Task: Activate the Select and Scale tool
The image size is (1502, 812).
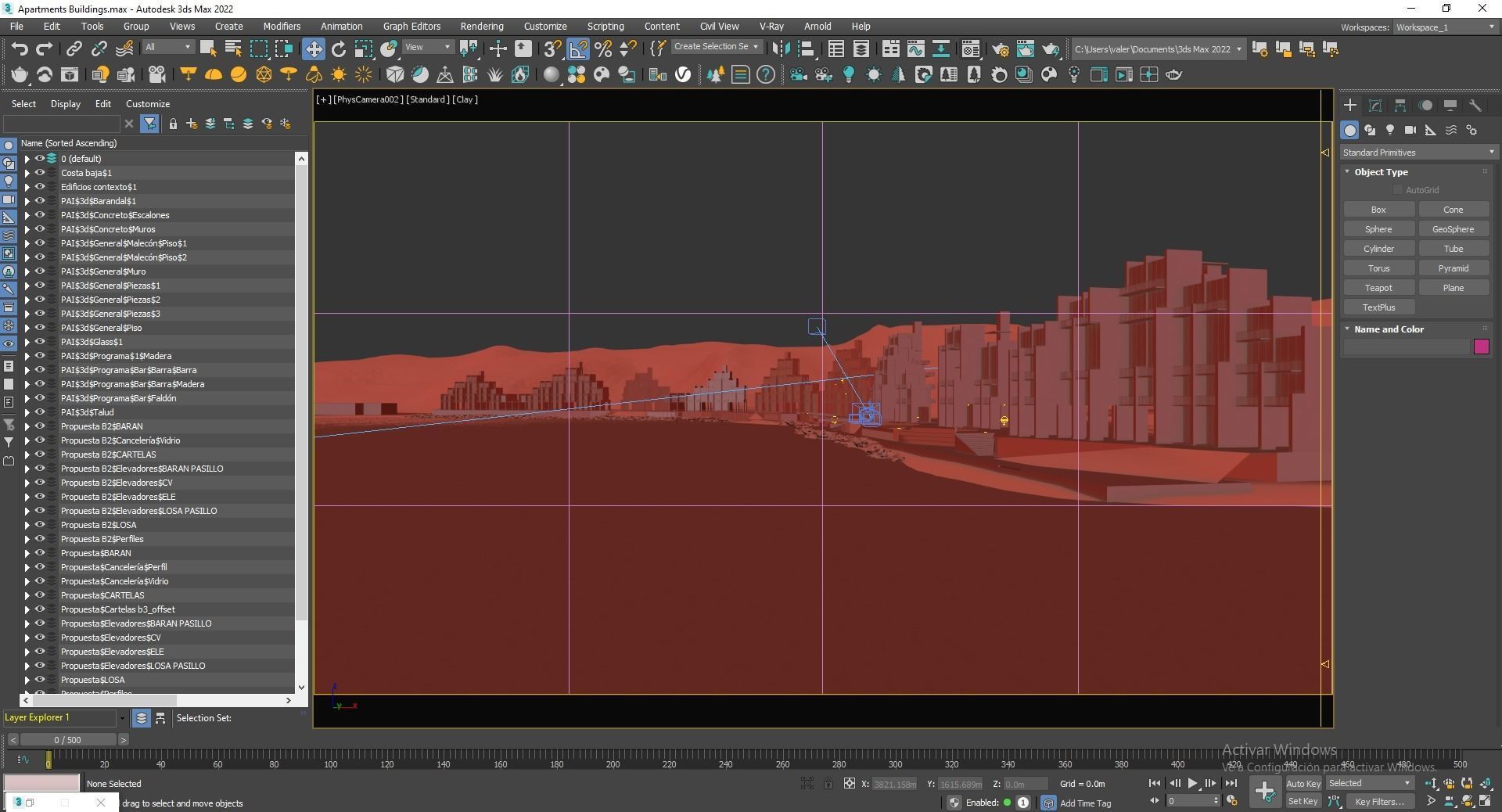Action: [364, 49]
